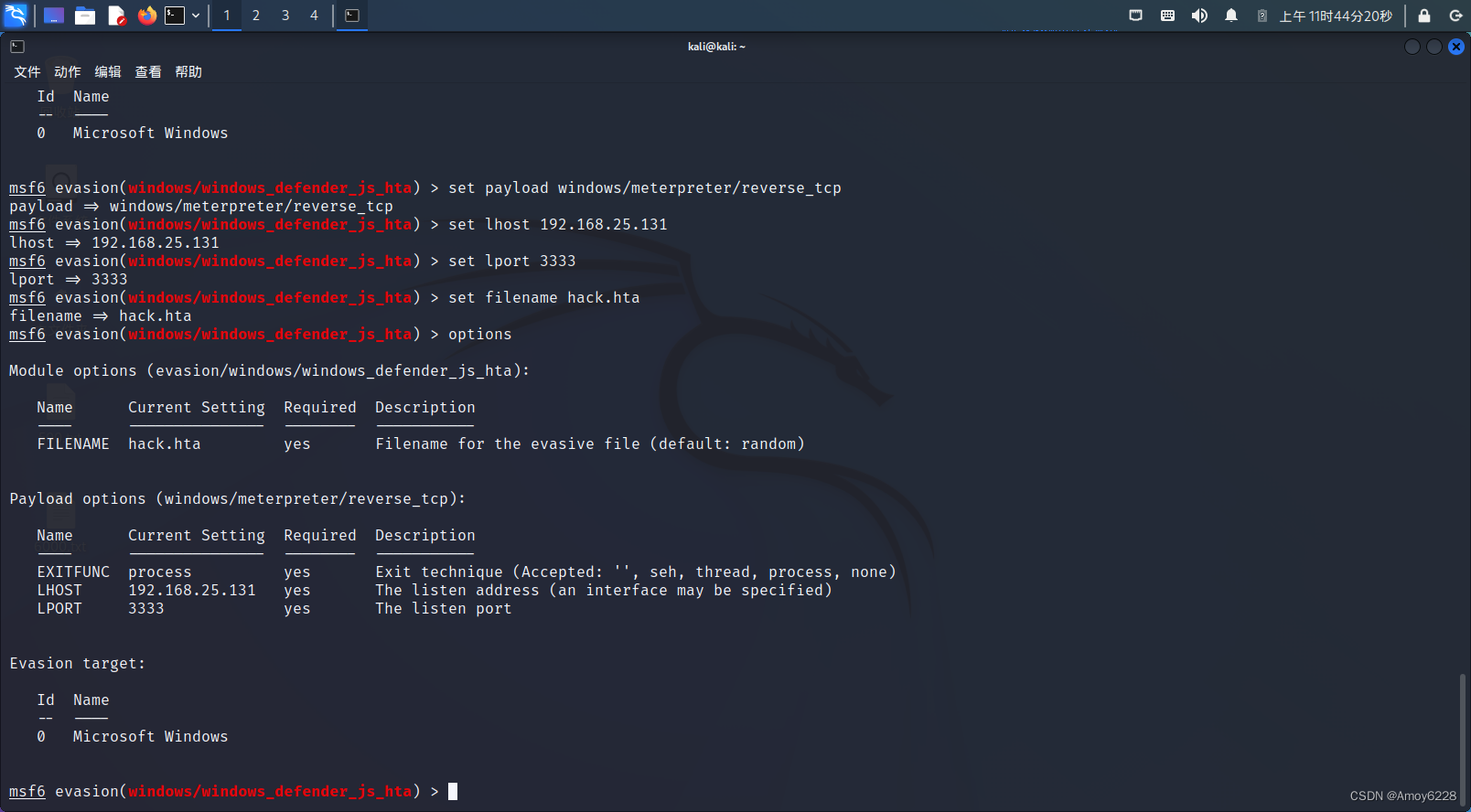Minimize the kali@kali terminal window
Viewport: 1471px width, 812px height.
[x=1412, y=47]
